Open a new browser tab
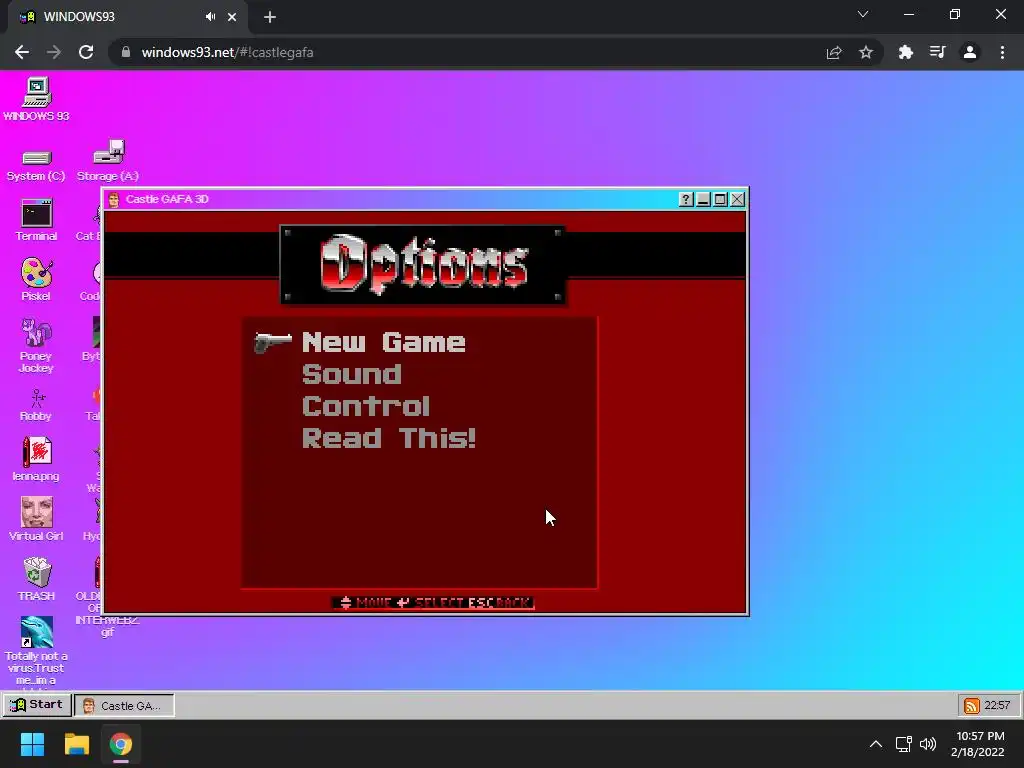 [x=270, y=17]
